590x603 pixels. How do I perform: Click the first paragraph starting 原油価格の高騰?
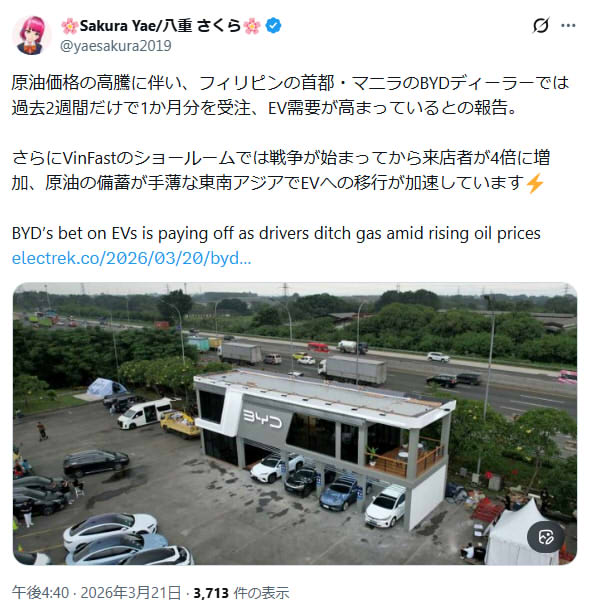tap(290, 95)
